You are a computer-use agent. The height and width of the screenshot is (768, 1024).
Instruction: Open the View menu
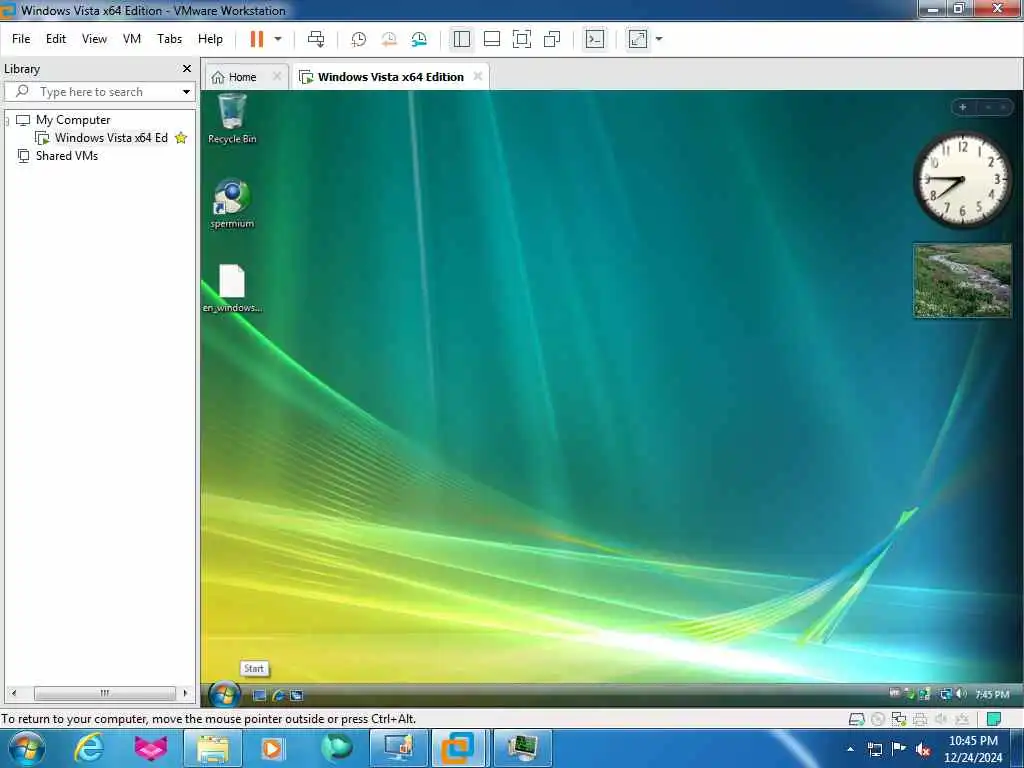[x=94, y=39]
